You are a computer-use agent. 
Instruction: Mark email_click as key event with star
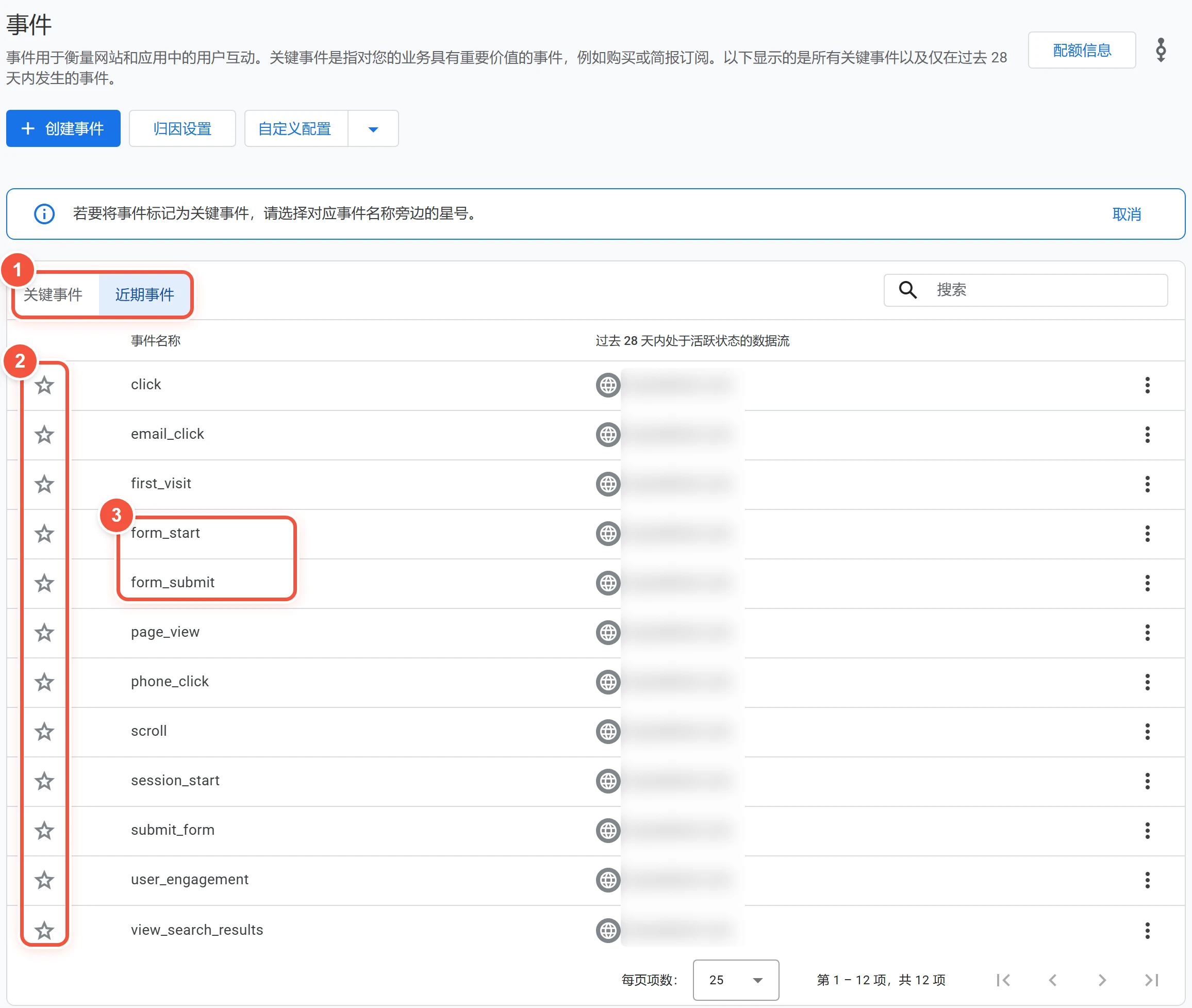[x=44, y=435]
